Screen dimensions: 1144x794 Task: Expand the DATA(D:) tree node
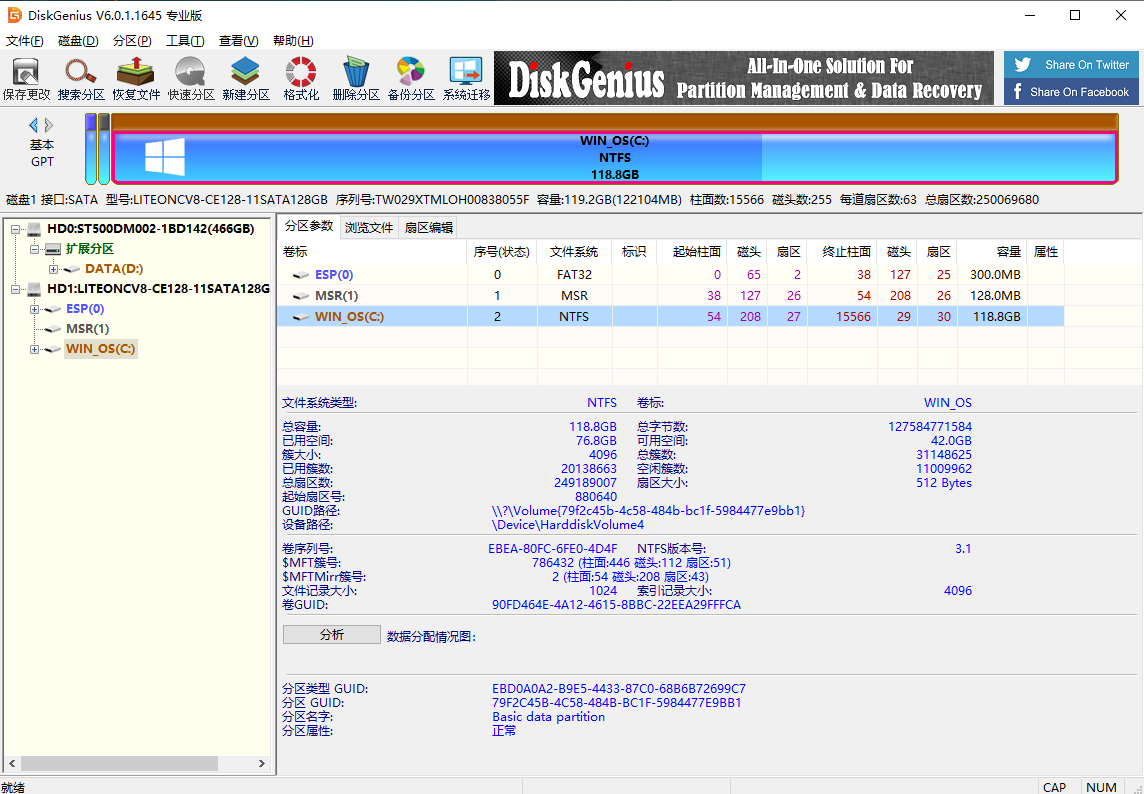pos(53,269)
